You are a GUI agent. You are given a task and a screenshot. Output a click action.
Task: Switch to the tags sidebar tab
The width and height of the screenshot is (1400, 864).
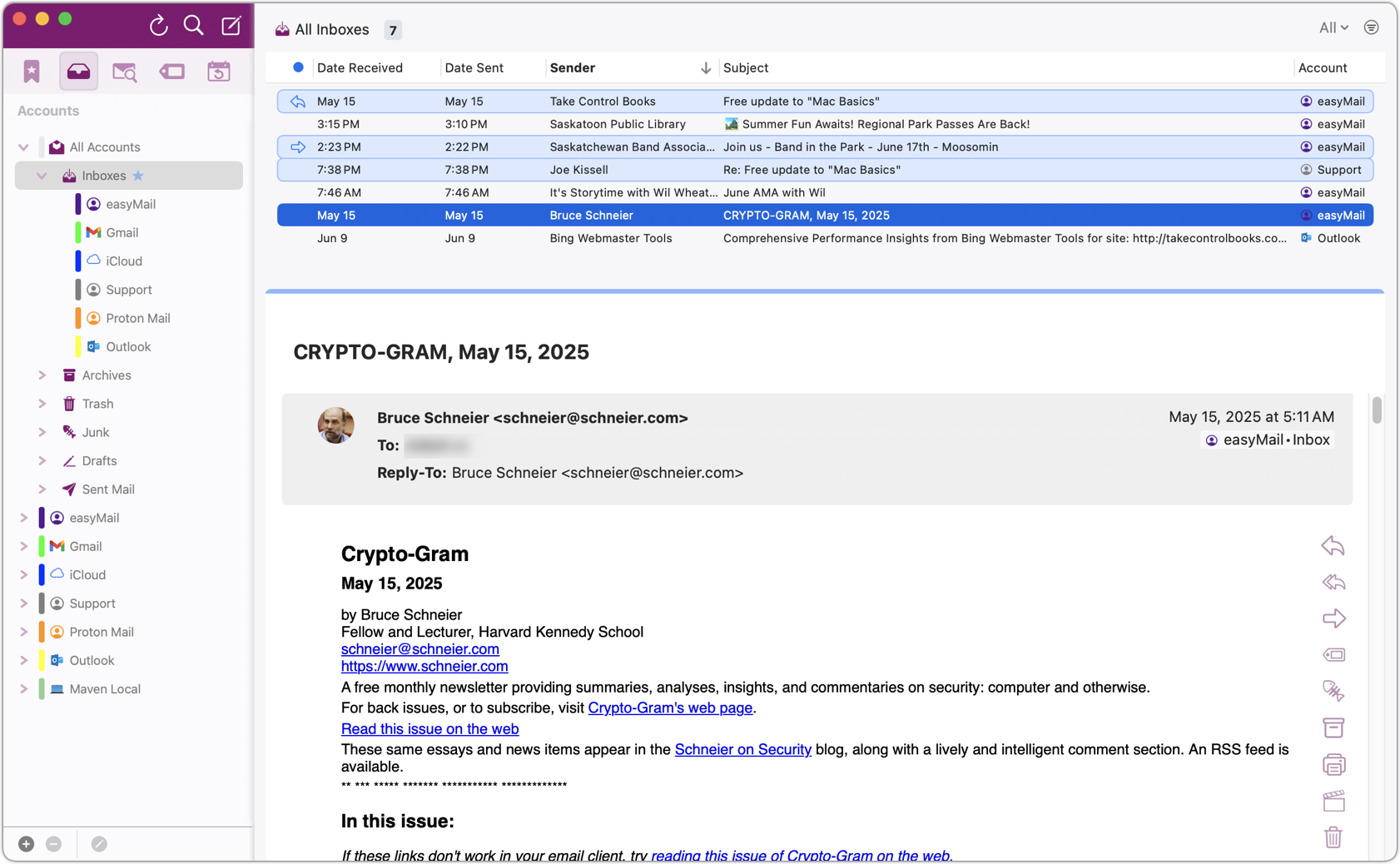pos(172,72)
